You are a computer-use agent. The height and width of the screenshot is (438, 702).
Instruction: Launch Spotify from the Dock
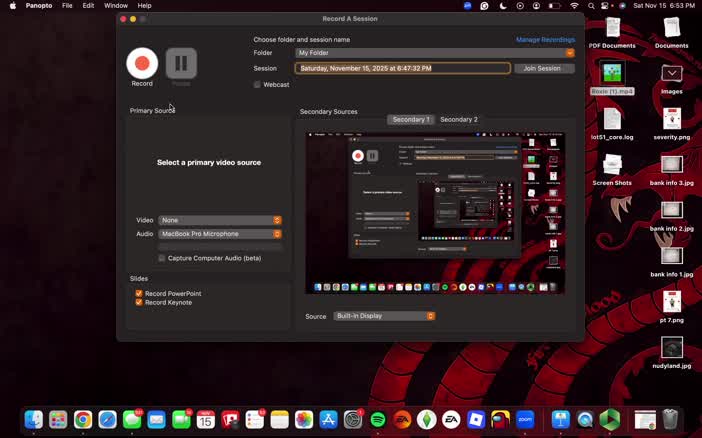click(x=378, y=420)
